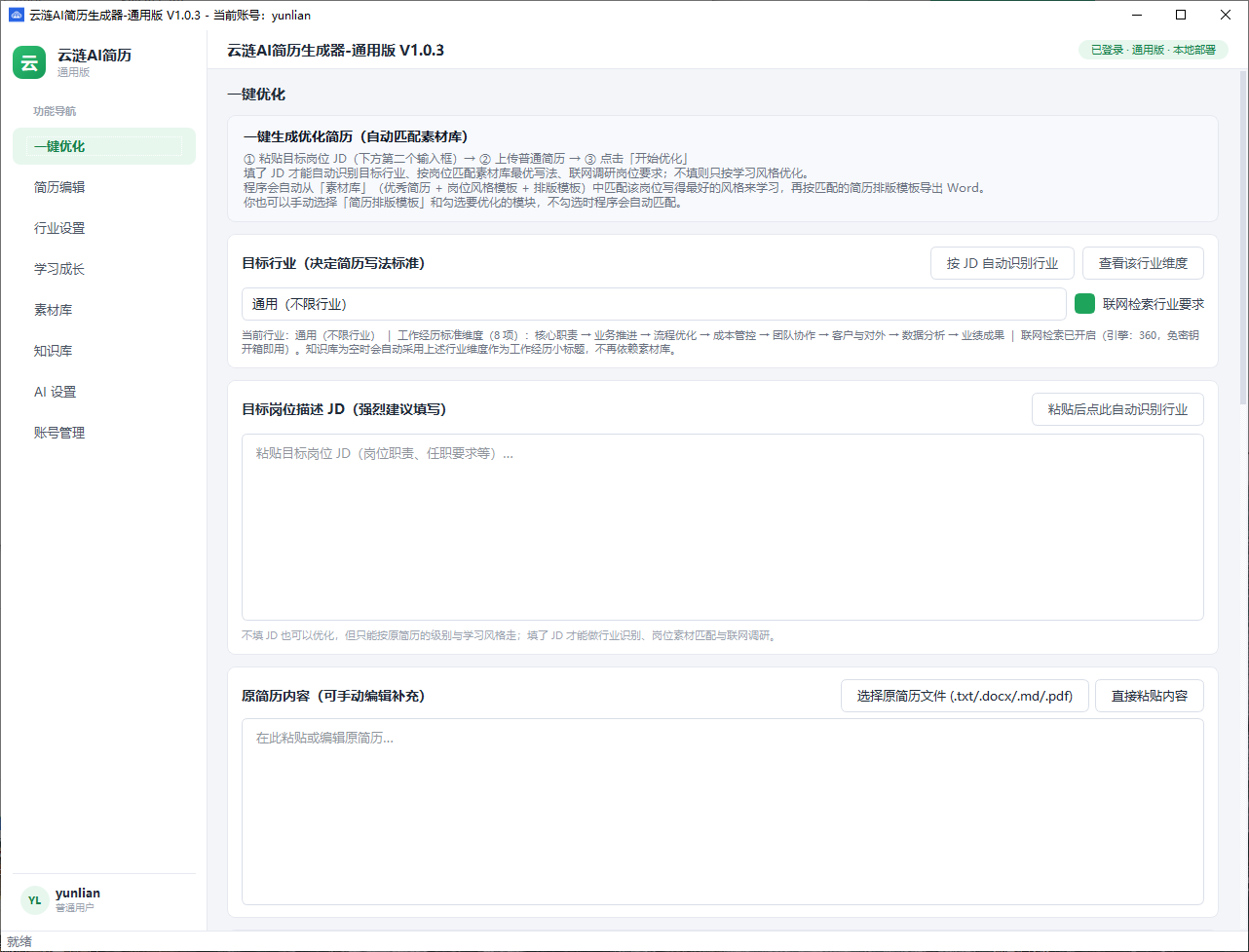The image size is (1249, 952).
Task: Minimize the application window
Action: coord(1136,15)
